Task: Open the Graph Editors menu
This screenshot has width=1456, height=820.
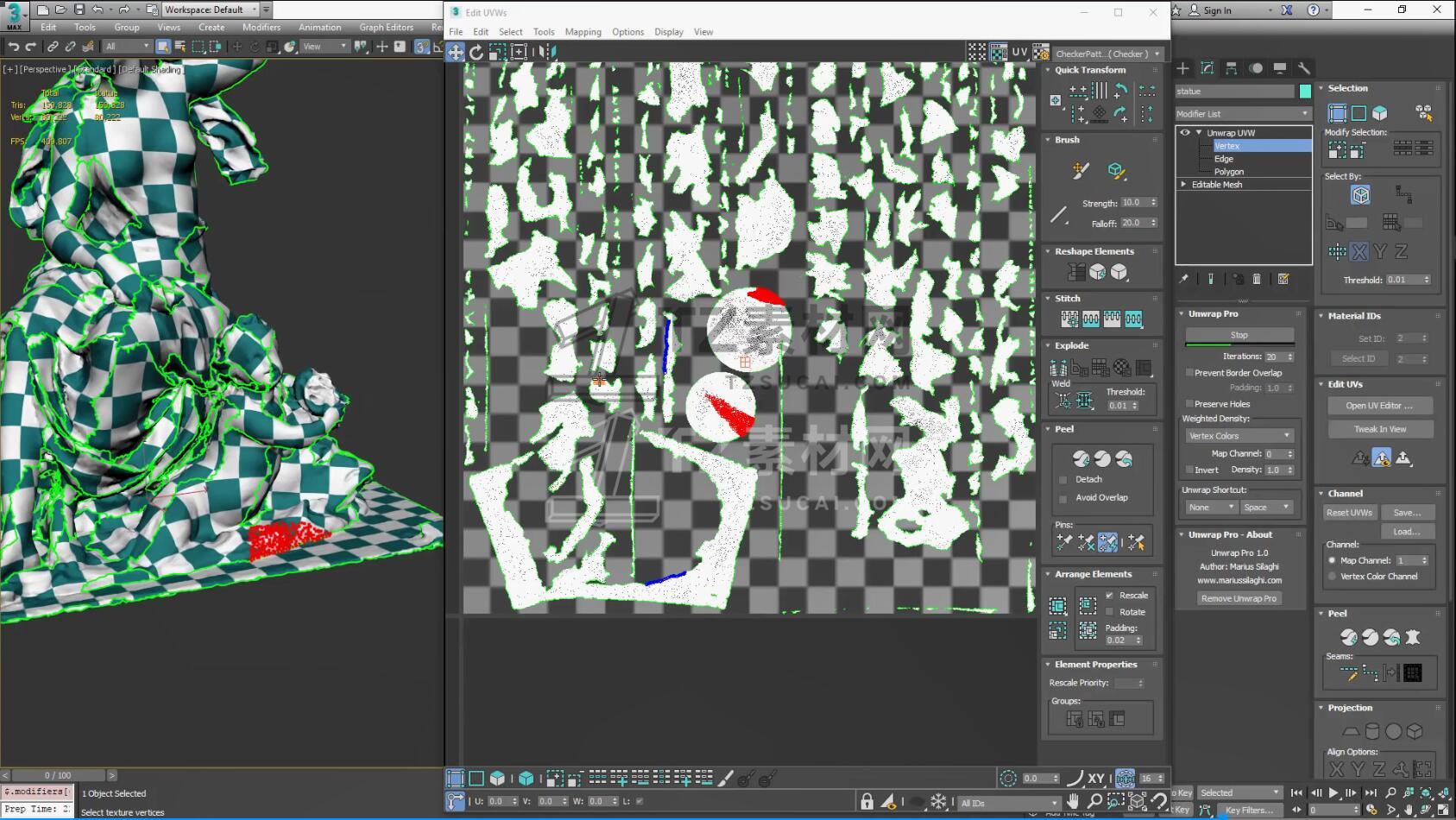Action: tap(386, 28)
